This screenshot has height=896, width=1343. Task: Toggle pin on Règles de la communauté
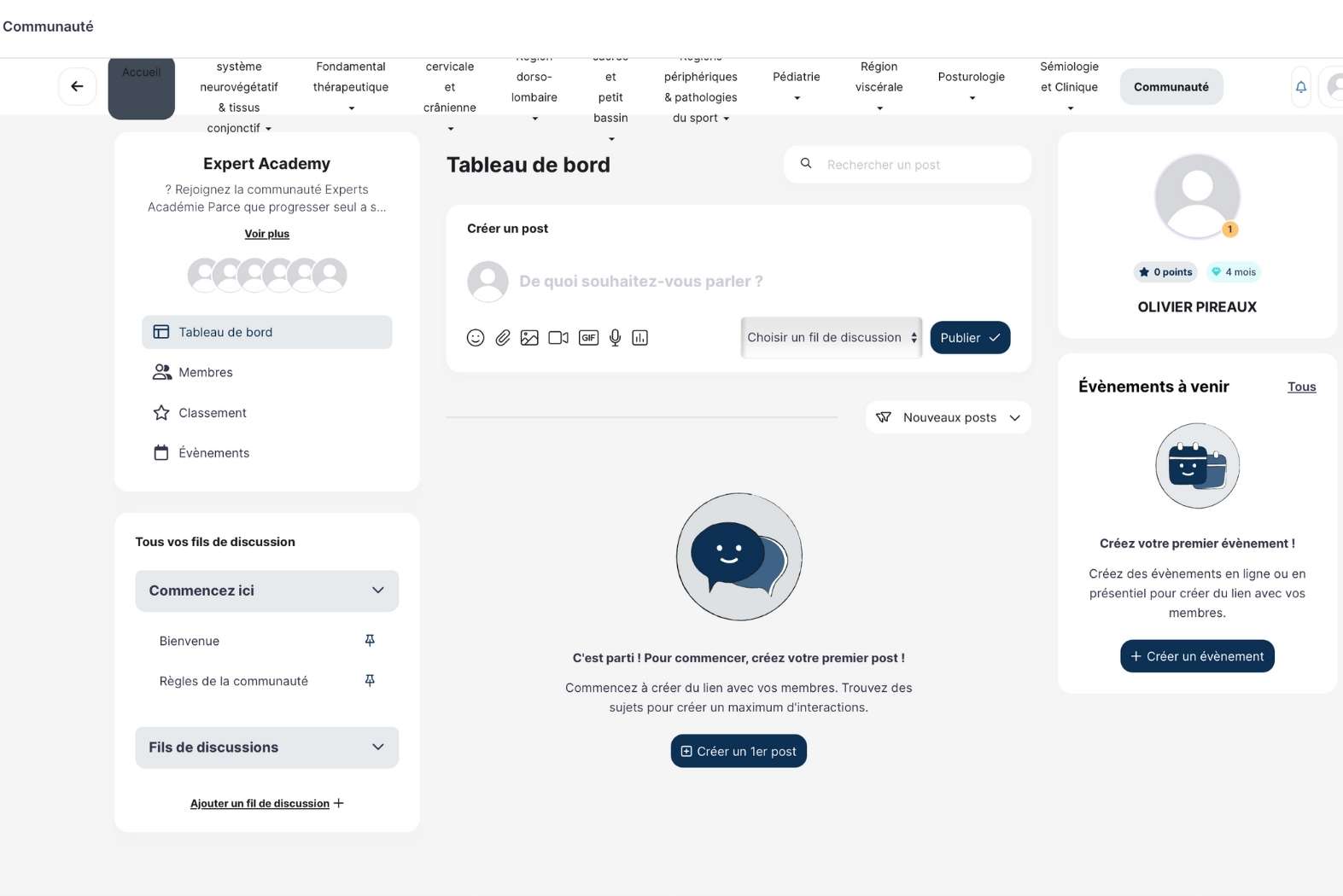370,681
